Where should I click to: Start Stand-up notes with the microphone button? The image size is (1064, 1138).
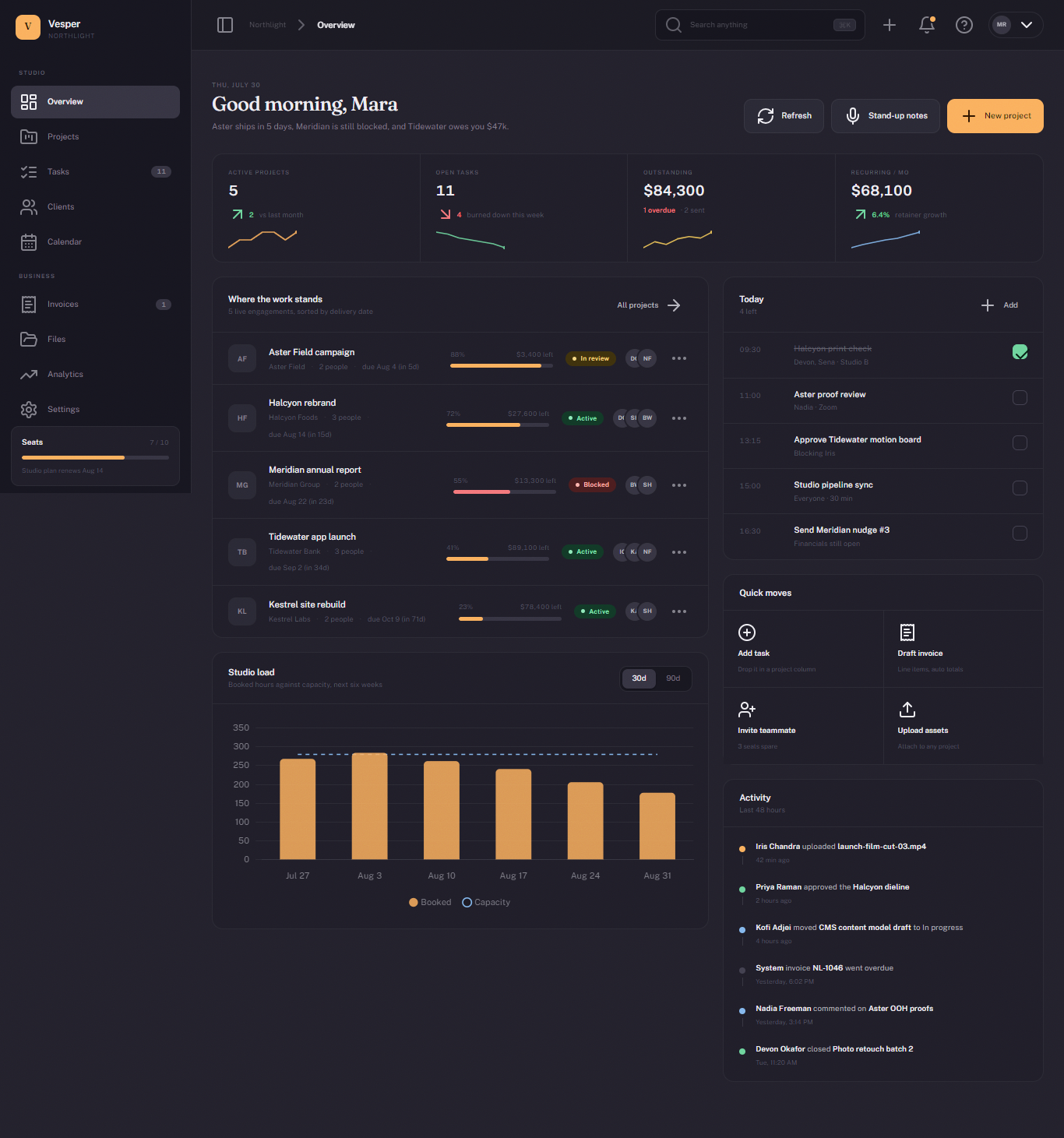(886, 116)
